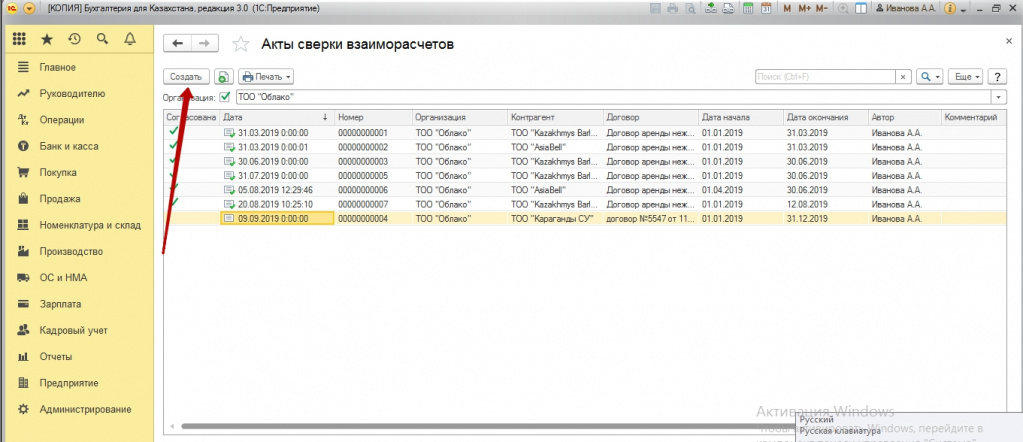Open the History clock icon
Screen dimensions: 1023x442
pos(74,39)
